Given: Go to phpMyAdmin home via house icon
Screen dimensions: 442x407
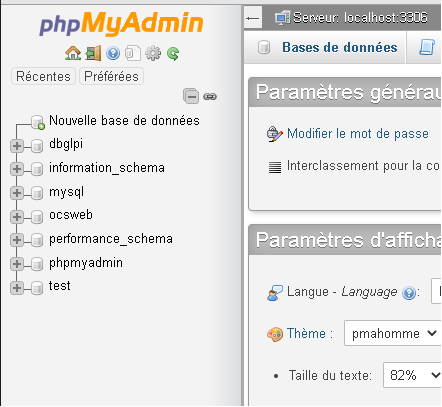Looking at the screenshot, I should point(73,53).
